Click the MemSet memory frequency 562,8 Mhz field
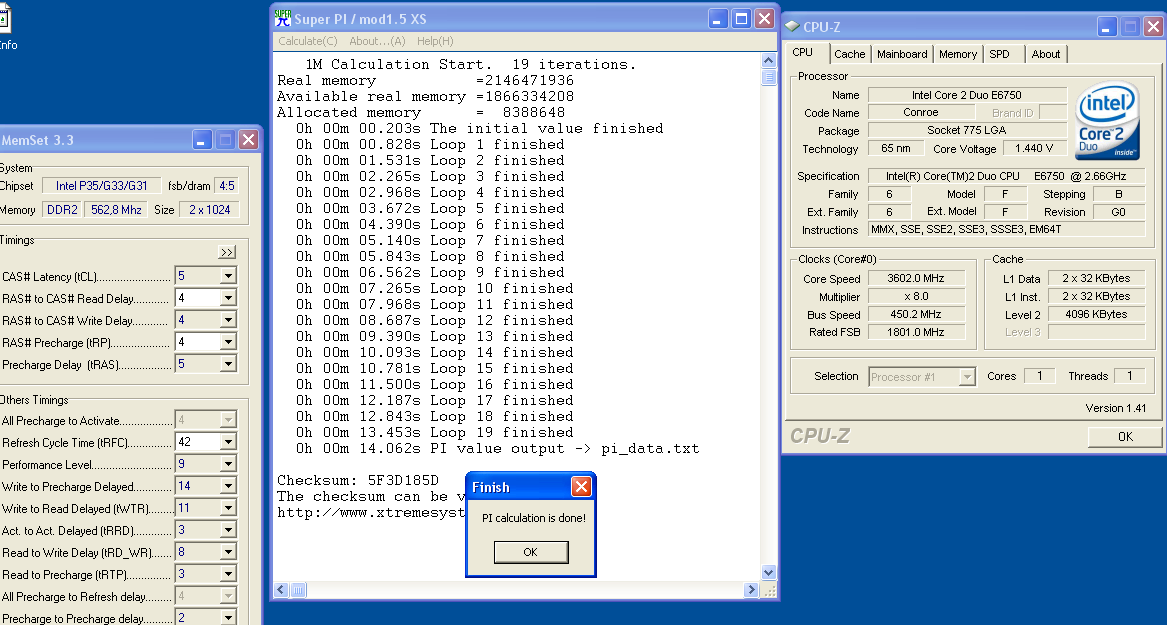The width and height of the screenshot is (1167, 625). click(x=115, y=209)
